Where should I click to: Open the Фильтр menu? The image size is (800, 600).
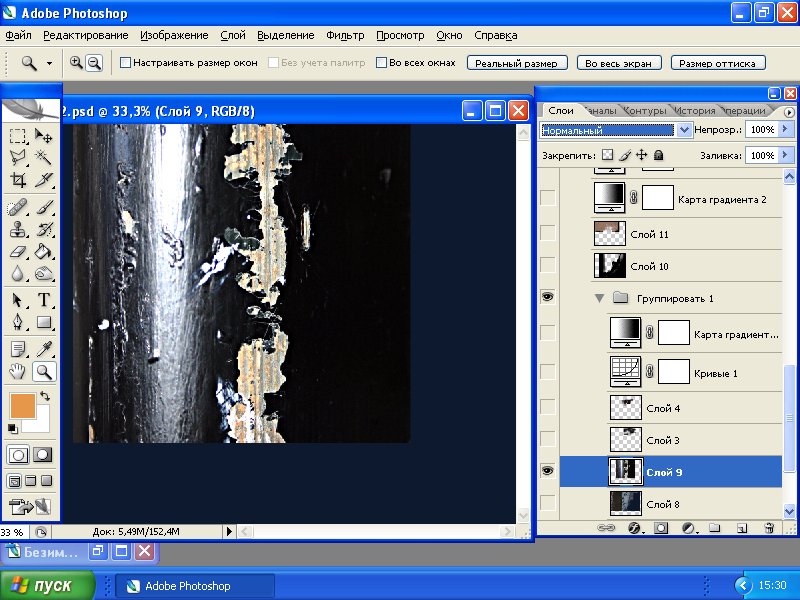(345, 35)
